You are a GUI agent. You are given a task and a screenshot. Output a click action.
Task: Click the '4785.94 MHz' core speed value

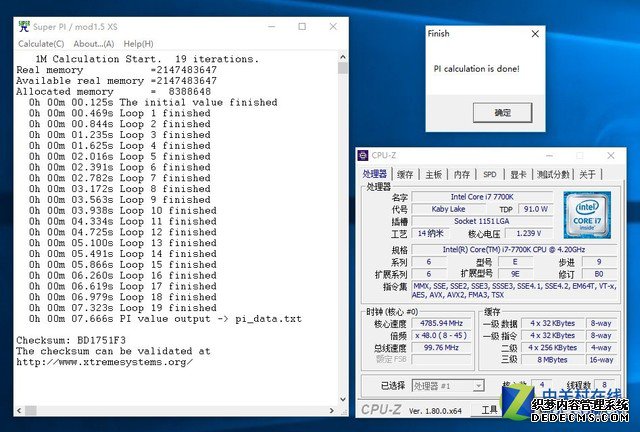[x=441, y=323]
